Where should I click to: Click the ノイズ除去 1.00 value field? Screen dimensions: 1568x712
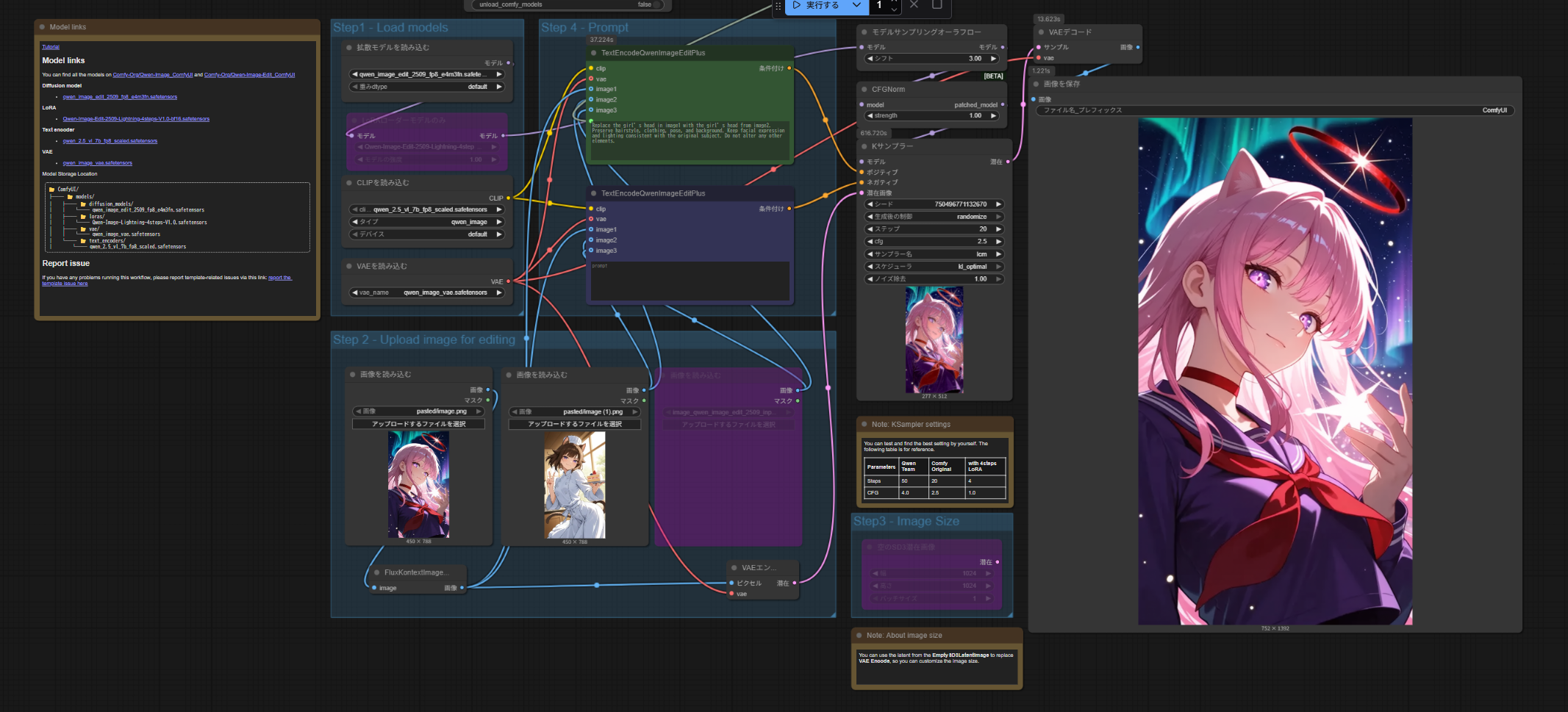[934, 279]
